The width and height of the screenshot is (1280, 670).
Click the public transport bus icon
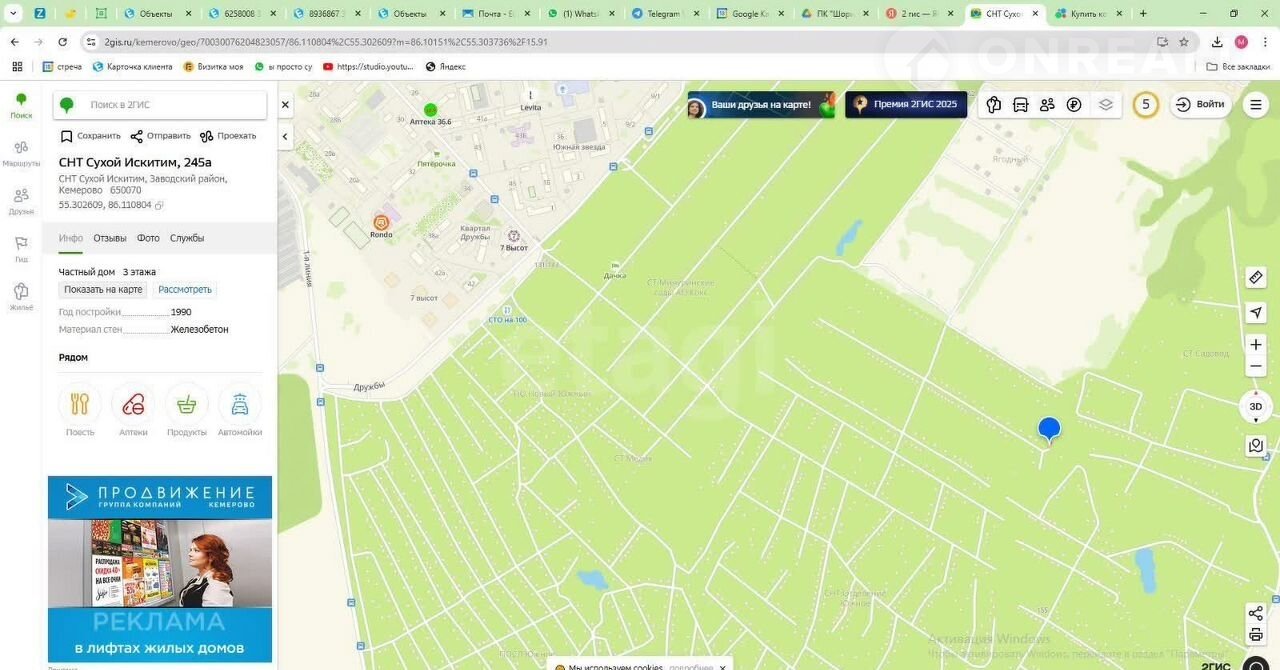click(1020, 105)
